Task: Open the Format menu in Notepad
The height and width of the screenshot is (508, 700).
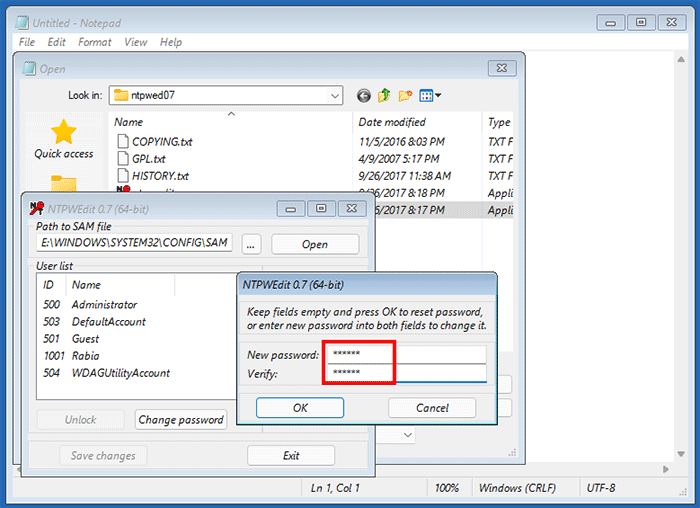Action: click(94, 42)
